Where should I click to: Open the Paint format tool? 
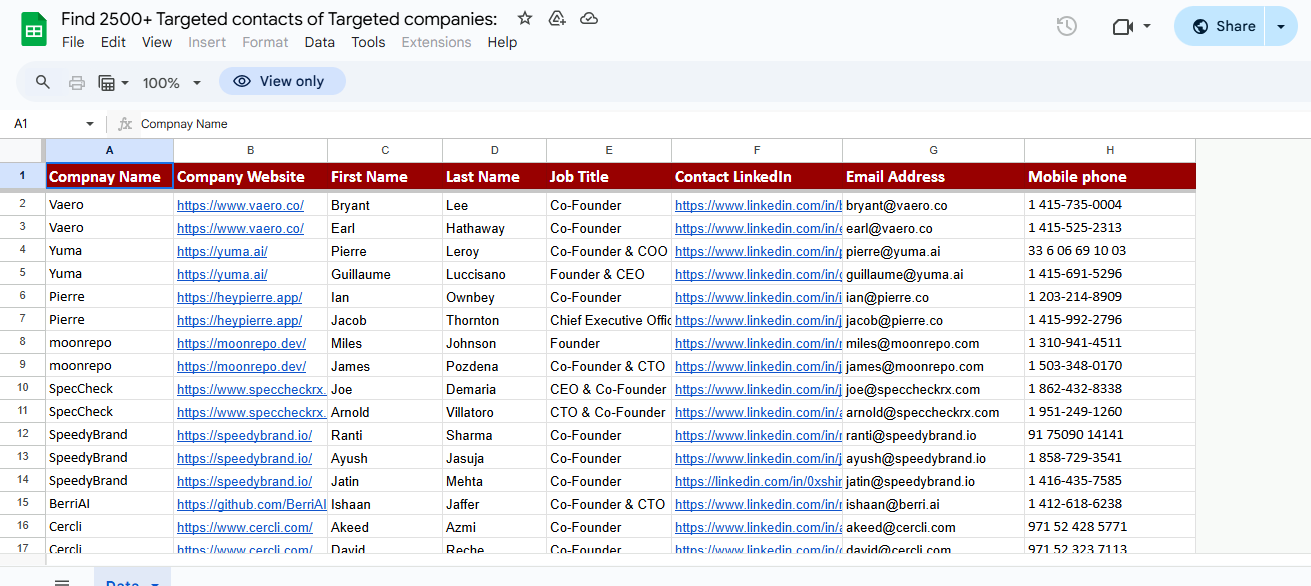pyautogui.click(x=109, y=81)
